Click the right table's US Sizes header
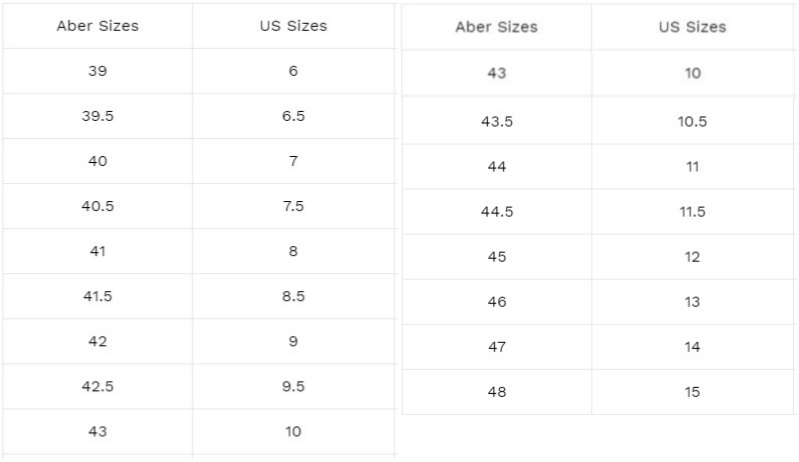 coord(693,28)
